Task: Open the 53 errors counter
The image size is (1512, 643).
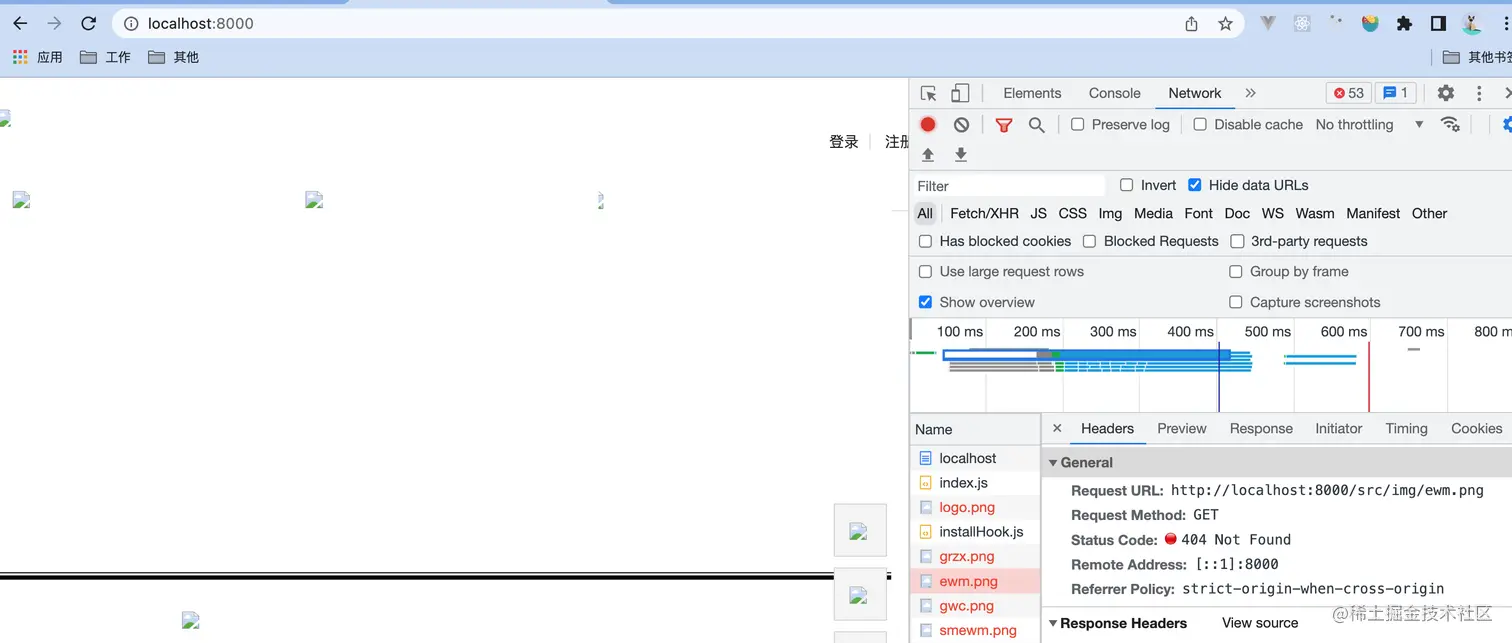Action: click(x=1349, y=93)
